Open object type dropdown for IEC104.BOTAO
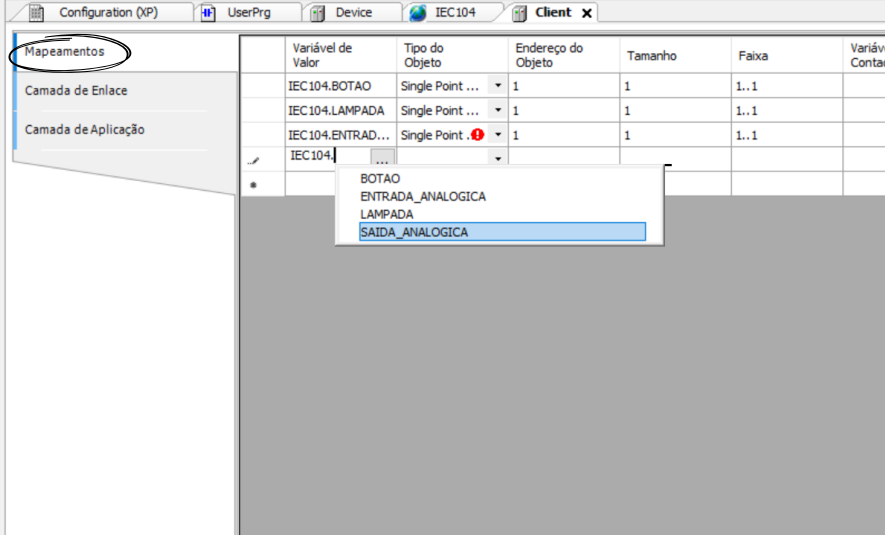 pos(498,86)
